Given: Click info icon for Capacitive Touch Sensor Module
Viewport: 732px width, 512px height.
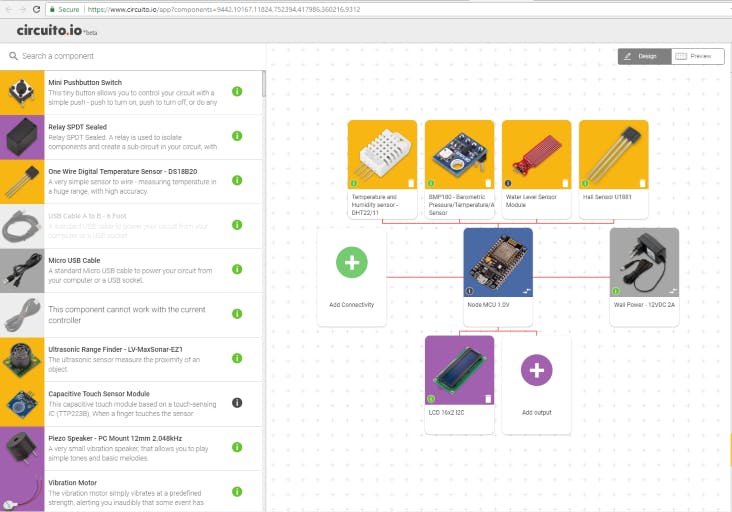Looking at the screenshot, I should (237, 402).
